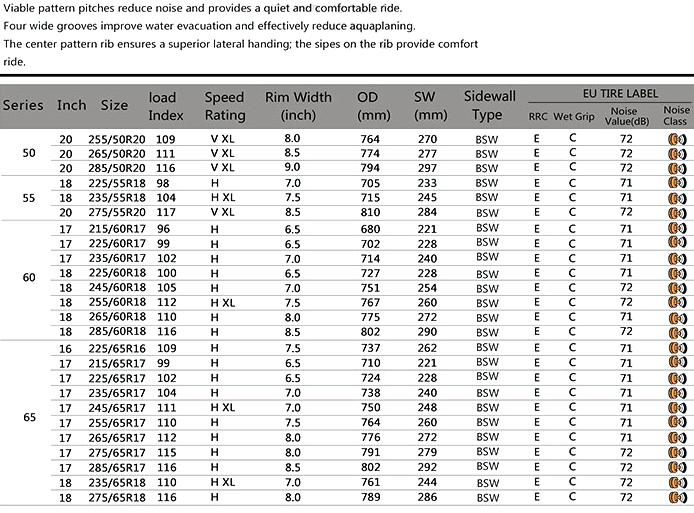Click the "Viable pattern pitches" description line
The height and width of the screenshot is (513, 694).
click(x=203, y=8)
